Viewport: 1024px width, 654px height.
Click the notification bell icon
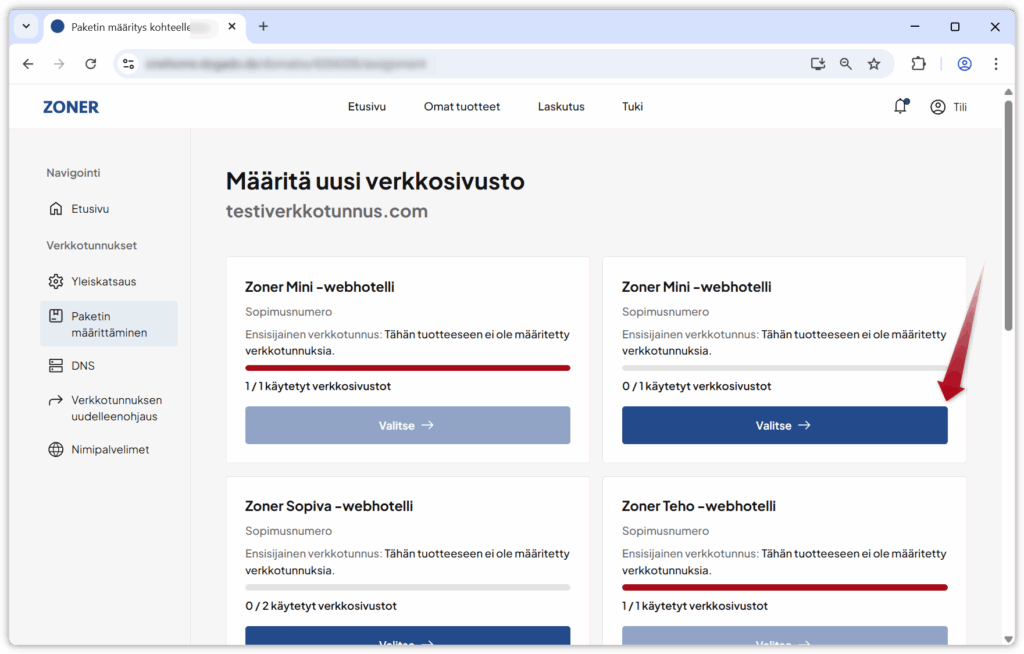click(900, 107)
